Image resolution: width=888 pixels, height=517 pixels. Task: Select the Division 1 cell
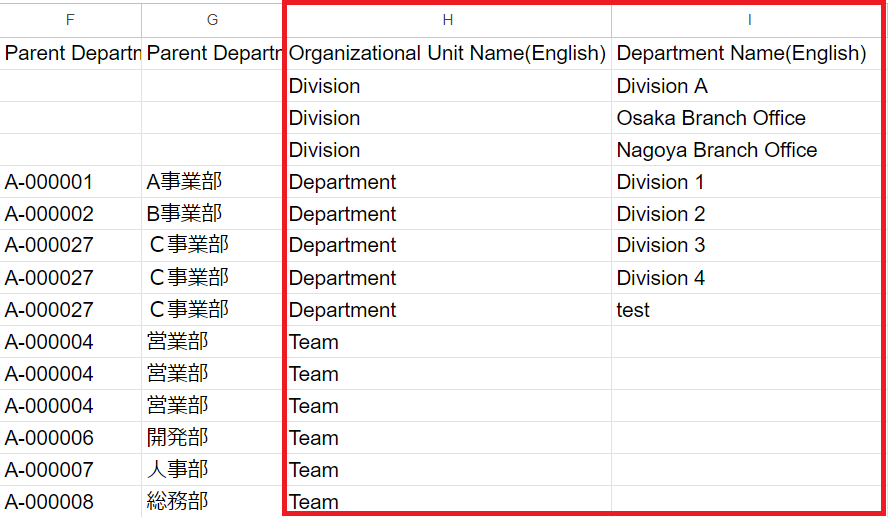(x=660, y=182)
